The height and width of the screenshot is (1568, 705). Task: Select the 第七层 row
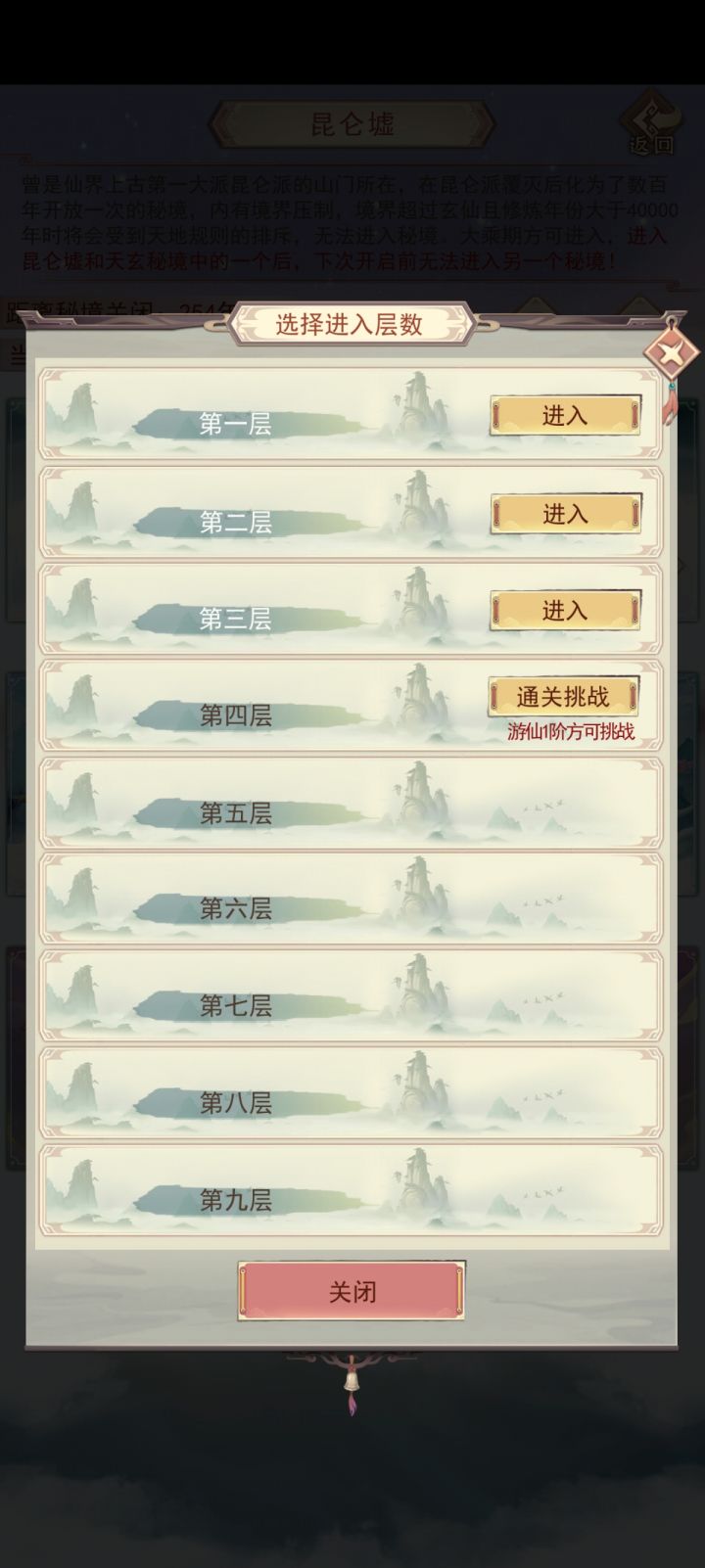pyautogui.click(x=351, y=996)
